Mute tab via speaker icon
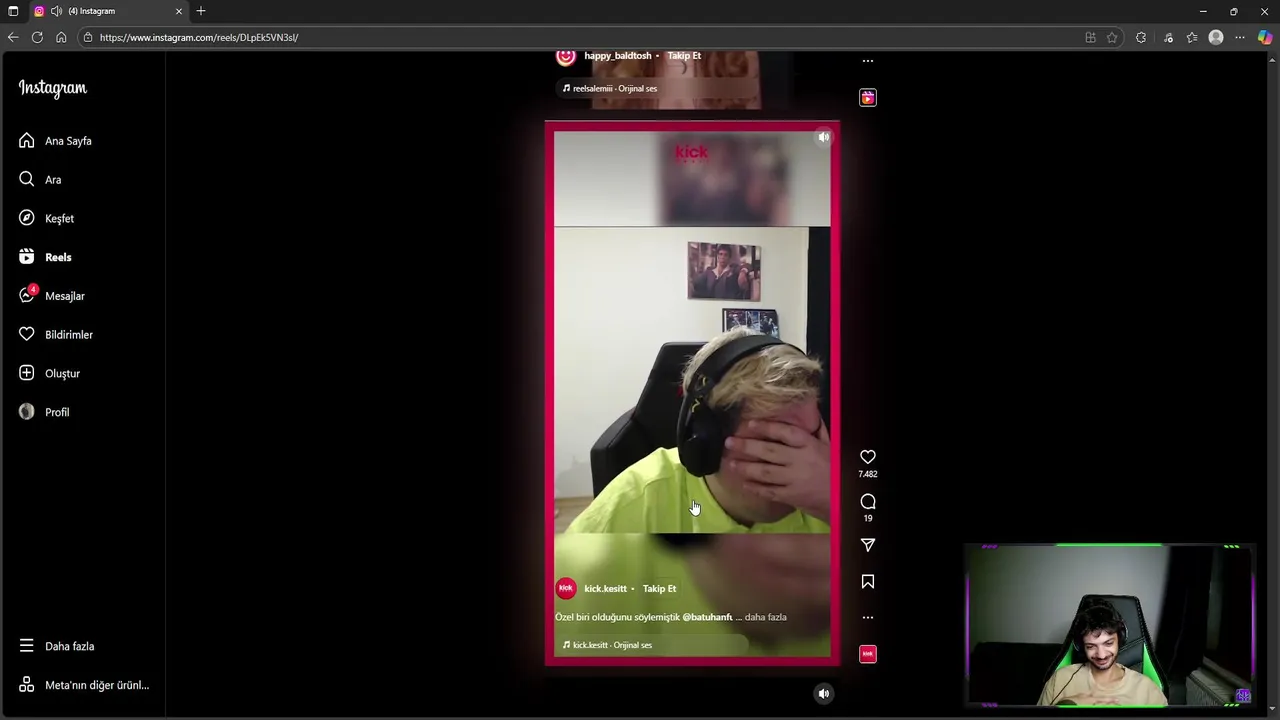This screenshot has height=720, width=1280. [57, 11]
